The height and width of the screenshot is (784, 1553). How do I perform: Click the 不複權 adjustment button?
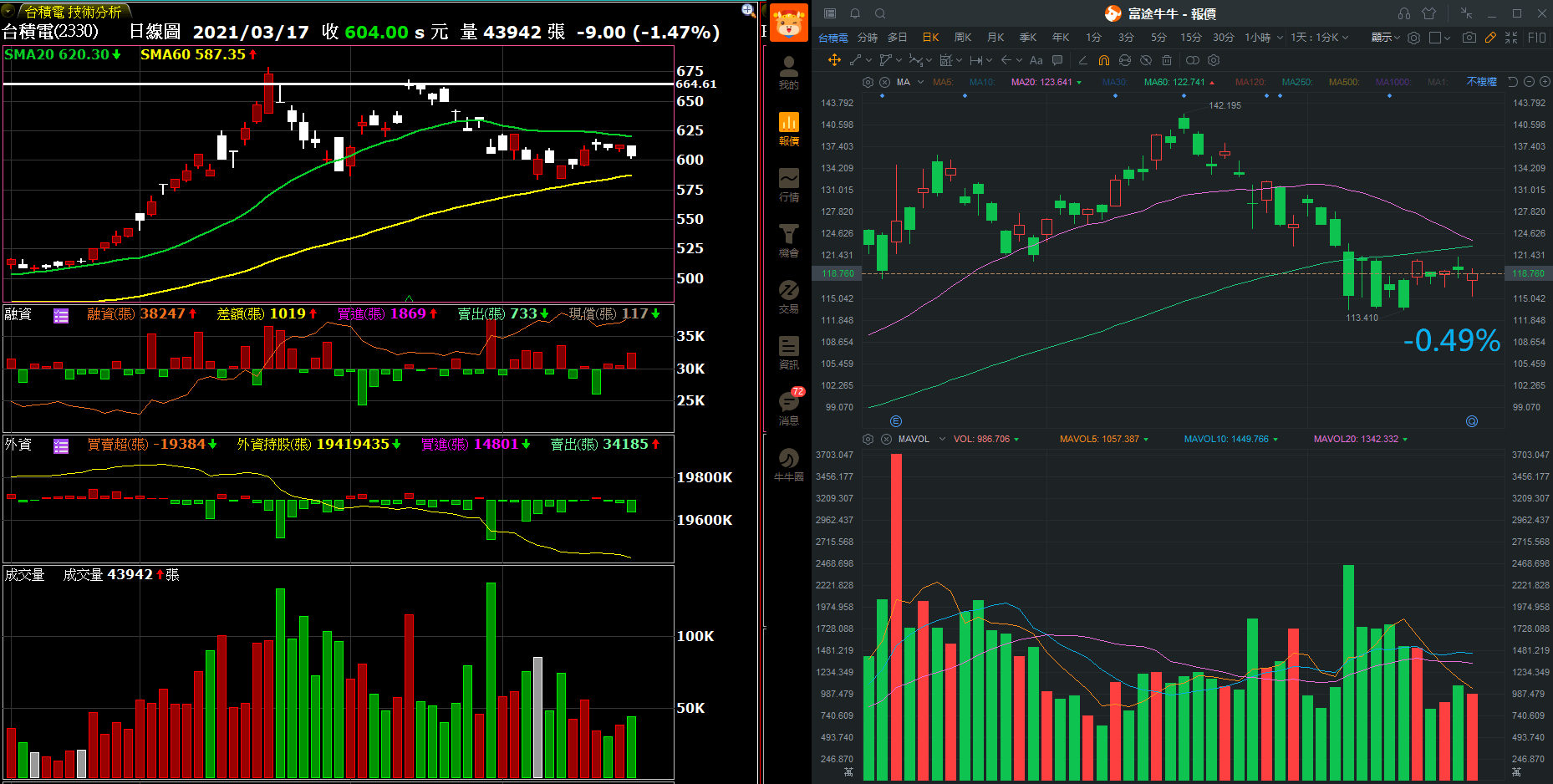[x=1482, y=82]
